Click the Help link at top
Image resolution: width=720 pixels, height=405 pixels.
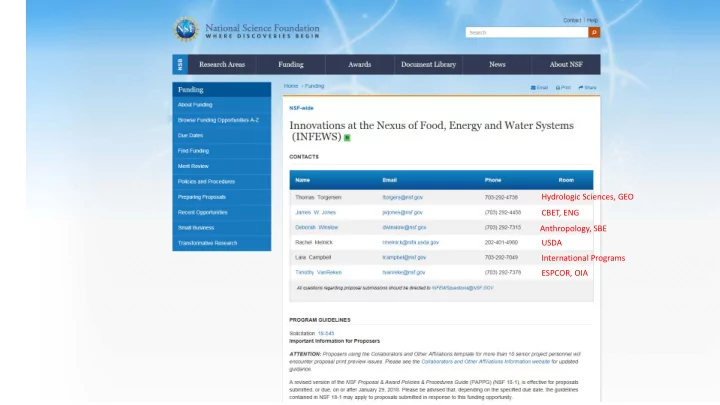pos(592,20)
